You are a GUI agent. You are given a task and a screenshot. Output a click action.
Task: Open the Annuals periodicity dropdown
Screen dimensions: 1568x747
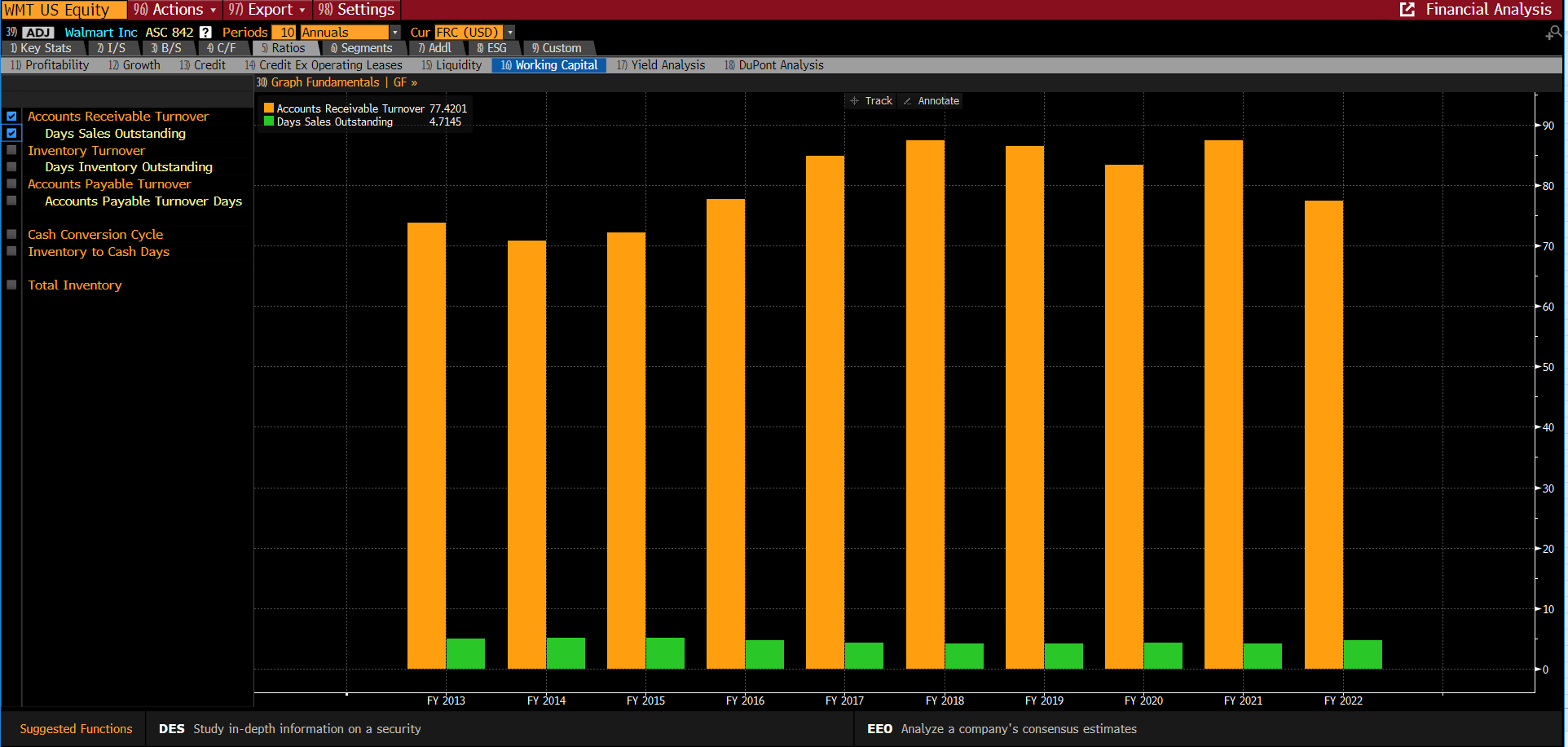coord(395,32)
